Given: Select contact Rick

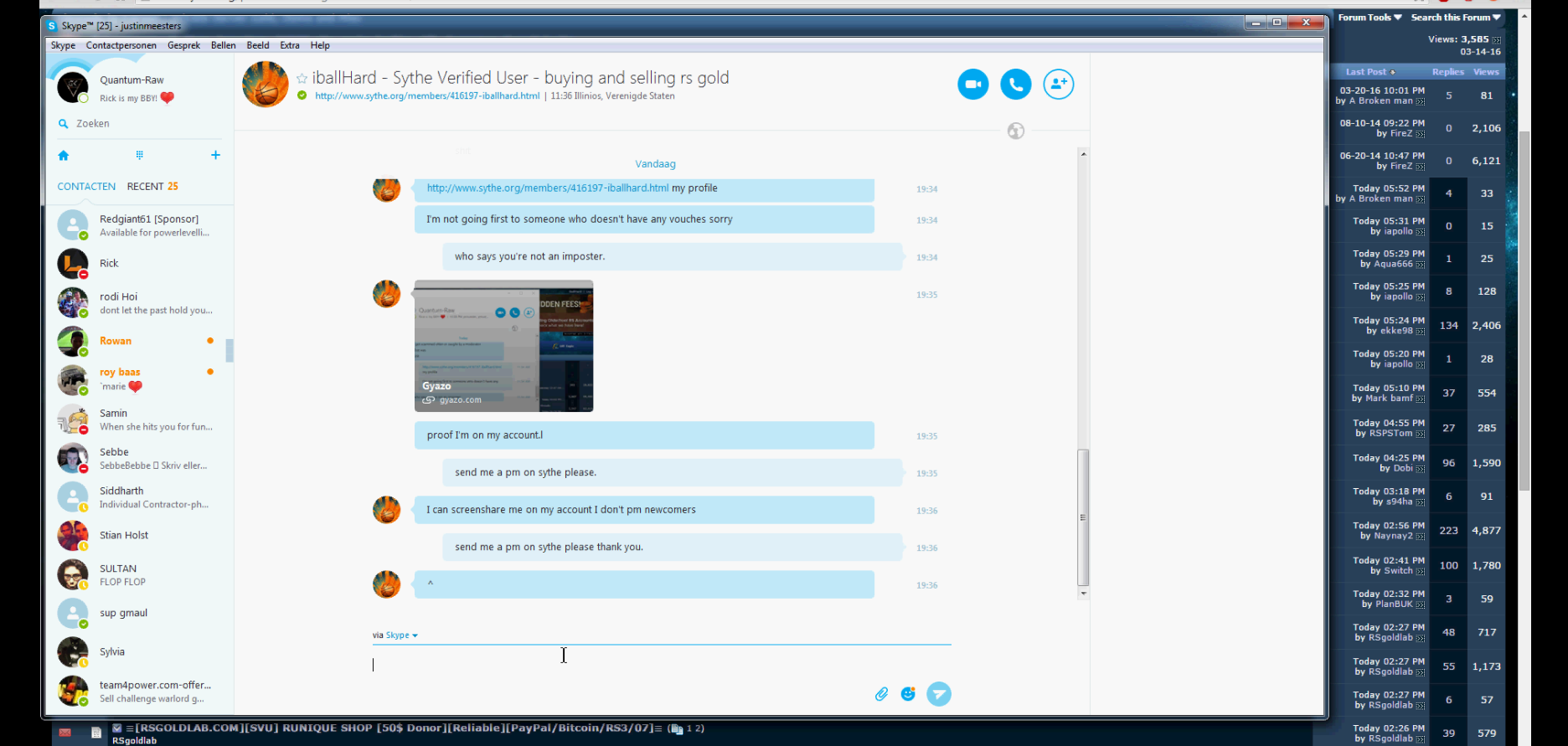Looking at the screenshot, I should pyautogui.click(x=139, y=264).
